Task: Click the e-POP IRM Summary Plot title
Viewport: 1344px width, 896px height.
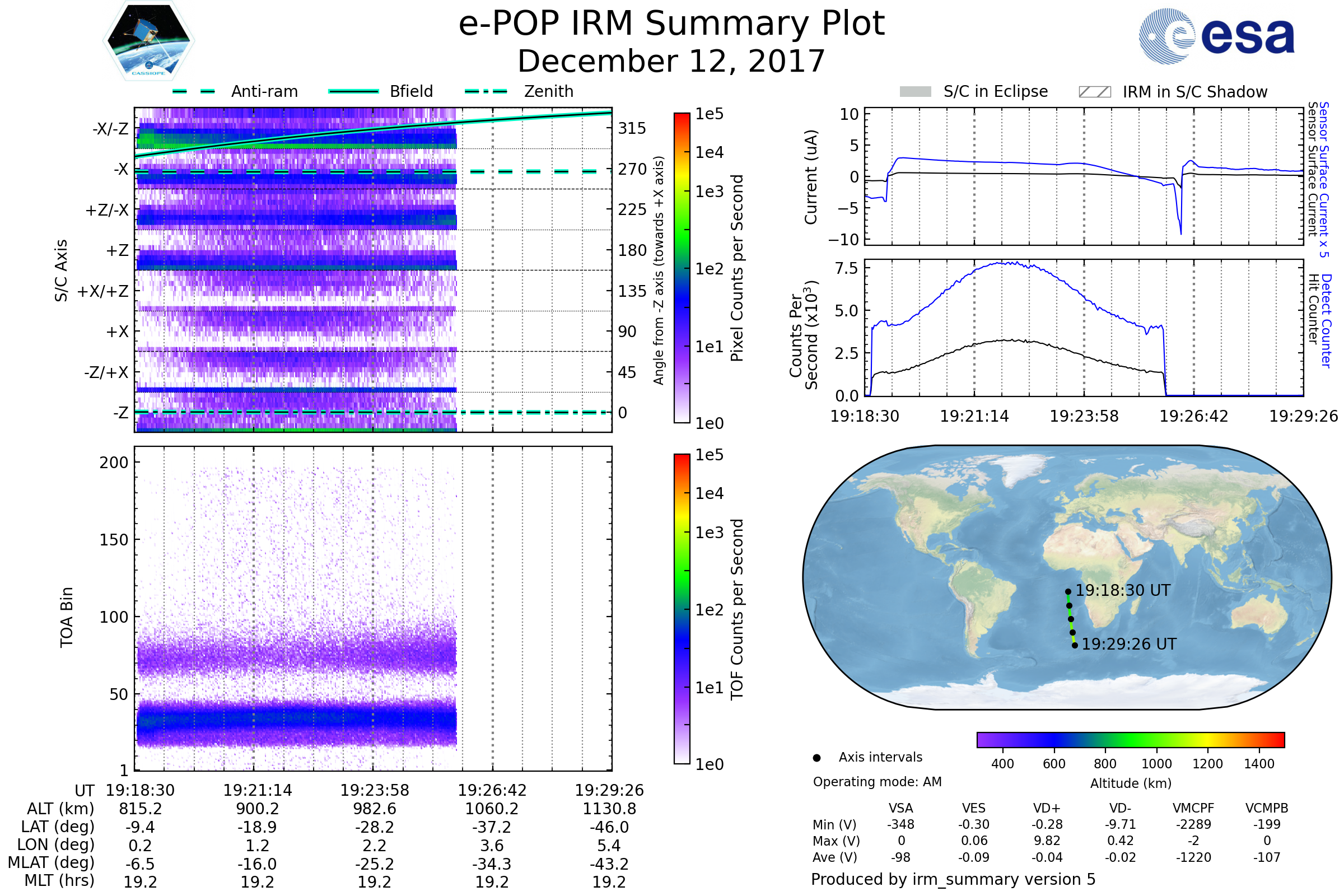Action: [671, 24]
